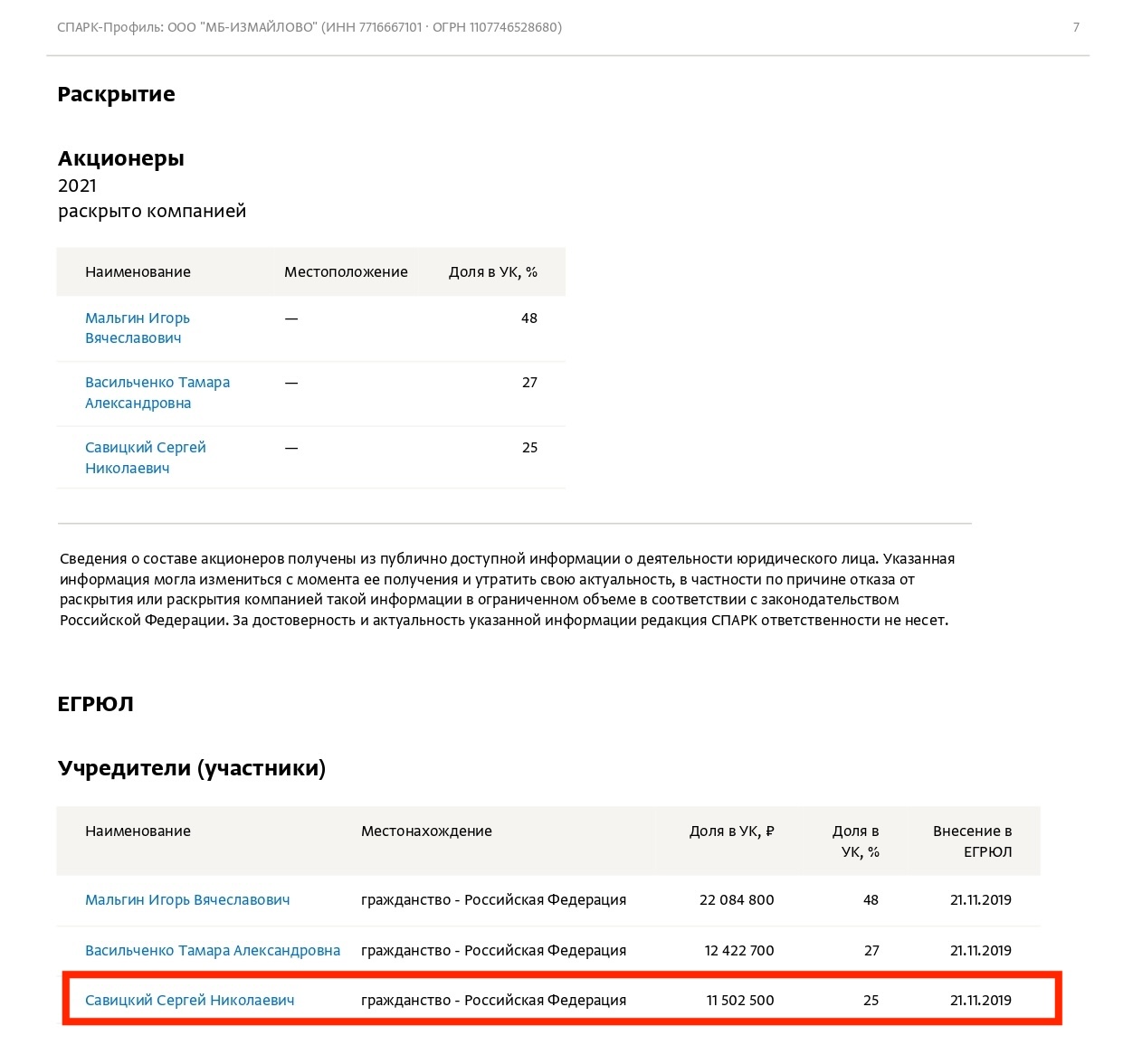This screenshot has width=1123, height=1064.
Task: Select the 11 502 500 share value
Action: coord(740,1000)
